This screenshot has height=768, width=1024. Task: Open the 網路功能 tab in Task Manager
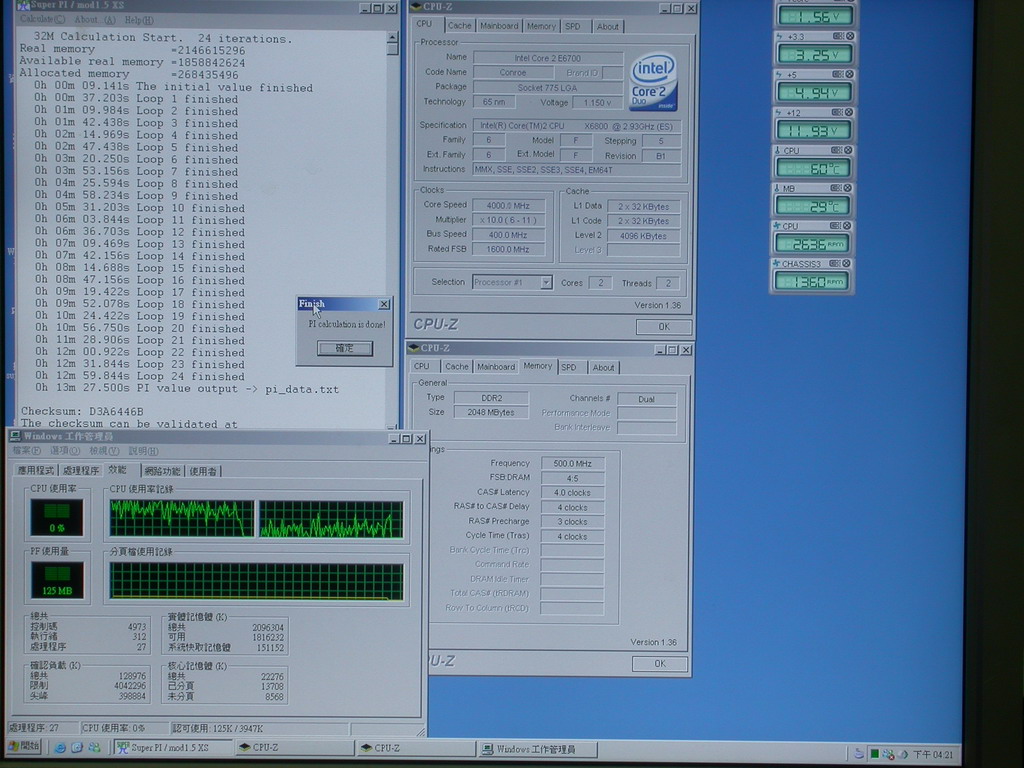coord(162,471)
